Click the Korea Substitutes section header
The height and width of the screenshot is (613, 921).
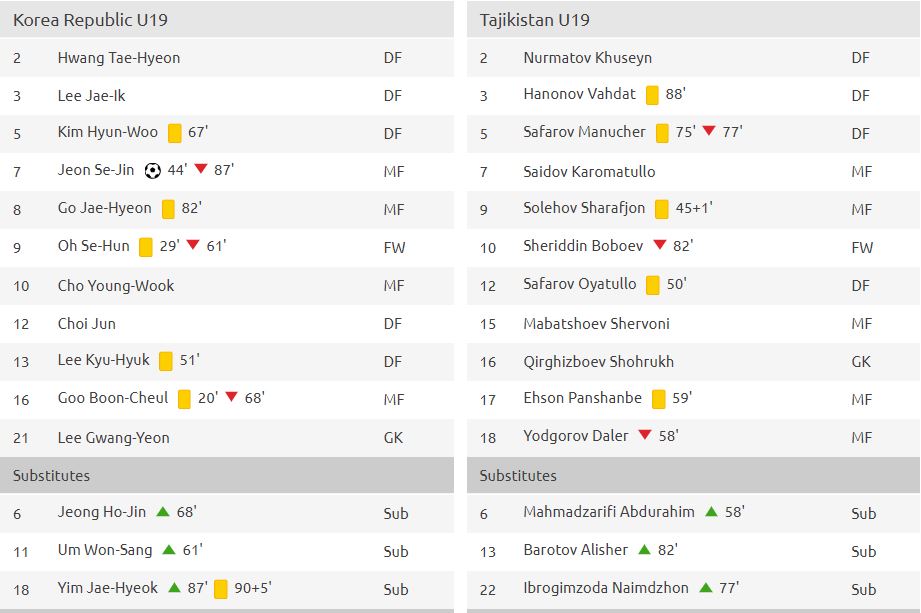tap(227, 475)
